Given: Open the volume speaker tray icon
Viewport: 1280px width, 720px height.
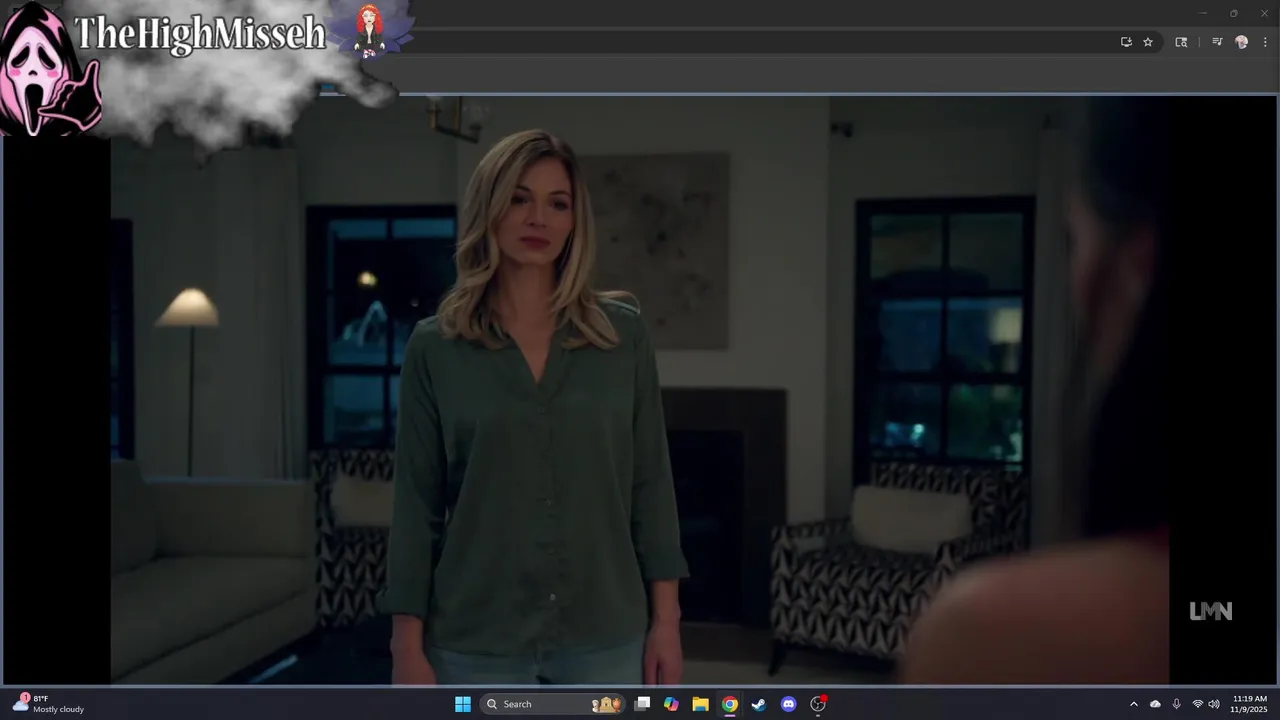Looking at the screenshot, I should click(1214, 704).
